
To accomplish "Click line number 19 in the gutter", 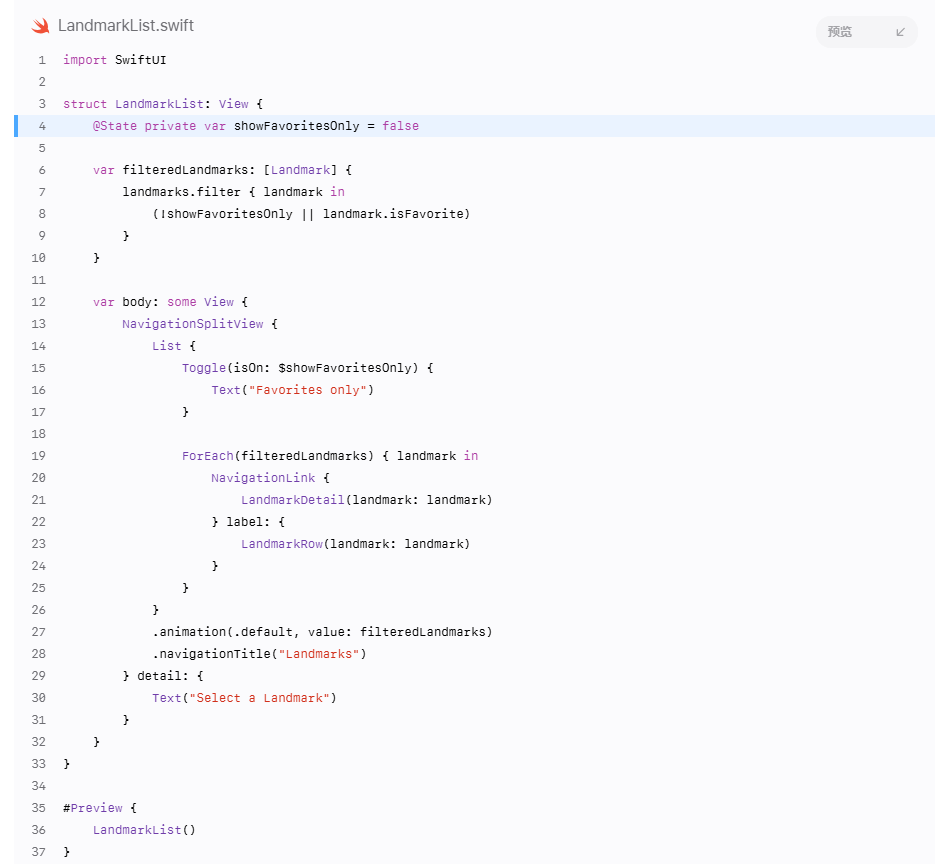I will (39, 456).
